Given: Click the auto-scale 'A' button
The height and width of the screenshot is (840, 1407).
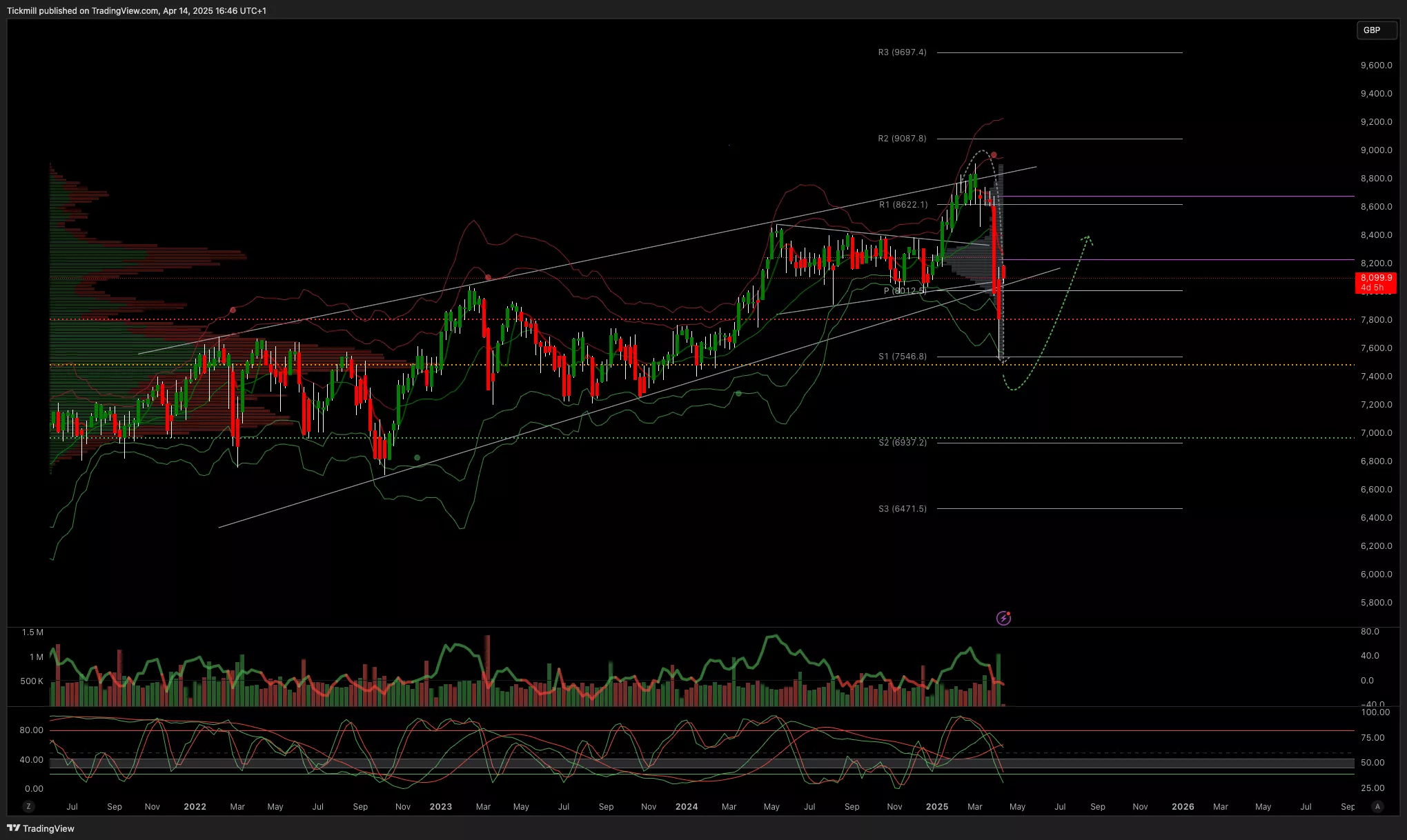Looking at the screenshot, I should pos(1377,806).
